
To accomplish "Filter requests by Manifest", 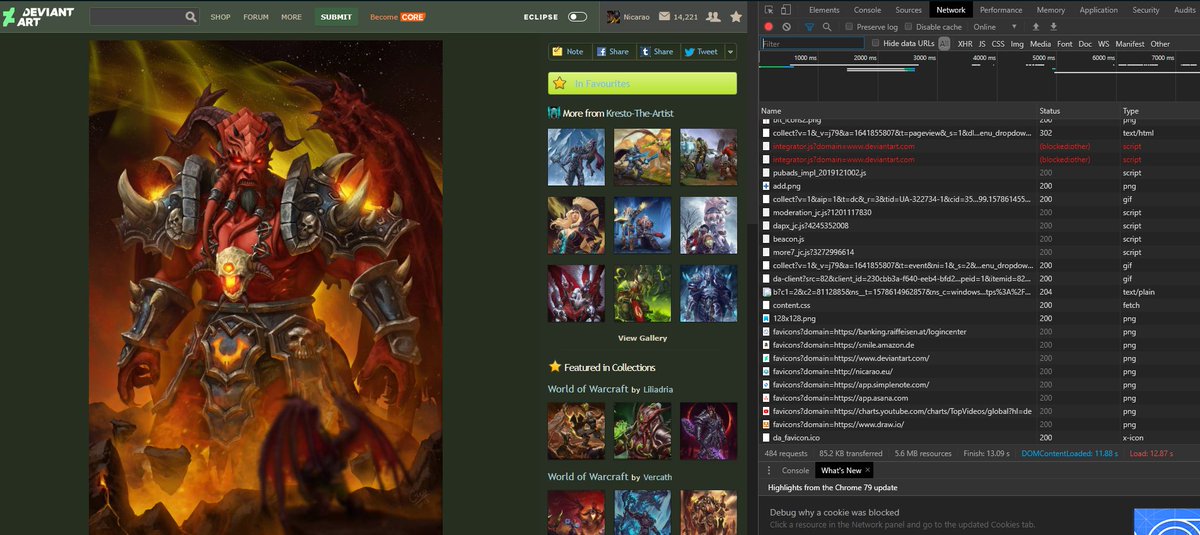I will pyautogui.click(x=1130, y=44).
